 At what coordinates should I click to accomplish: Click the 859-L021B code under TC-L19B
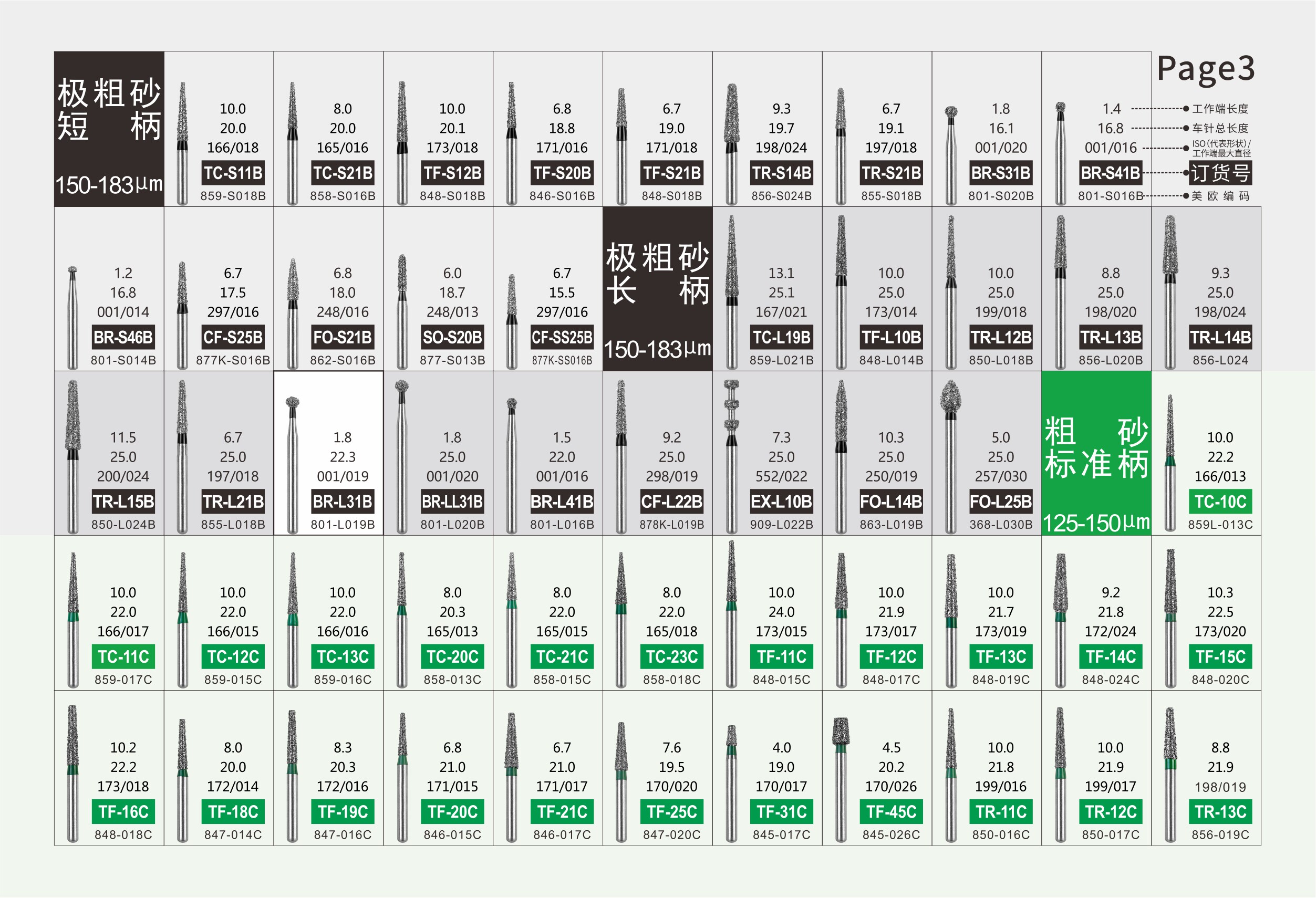781,360
